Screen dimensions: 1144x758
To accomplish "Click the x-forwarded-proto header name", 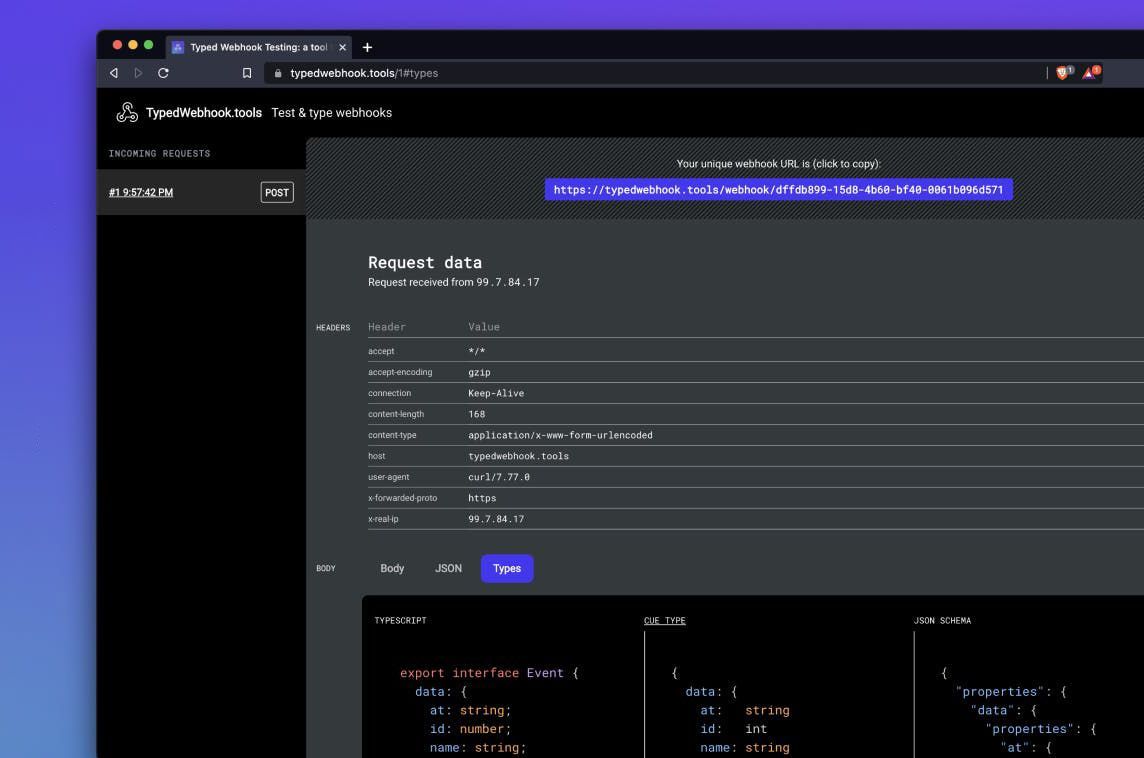I will [x=403, y=498].
